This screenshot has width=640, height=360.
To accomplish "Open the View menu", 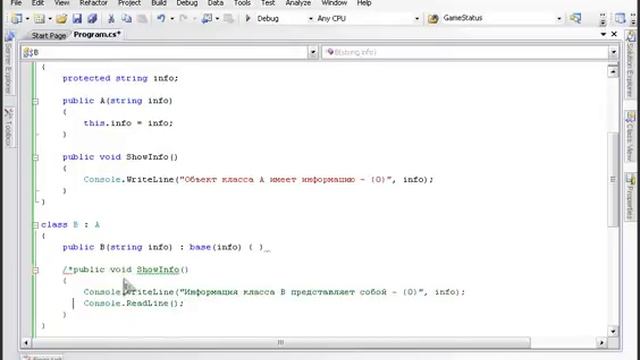I will coord(62,3).
